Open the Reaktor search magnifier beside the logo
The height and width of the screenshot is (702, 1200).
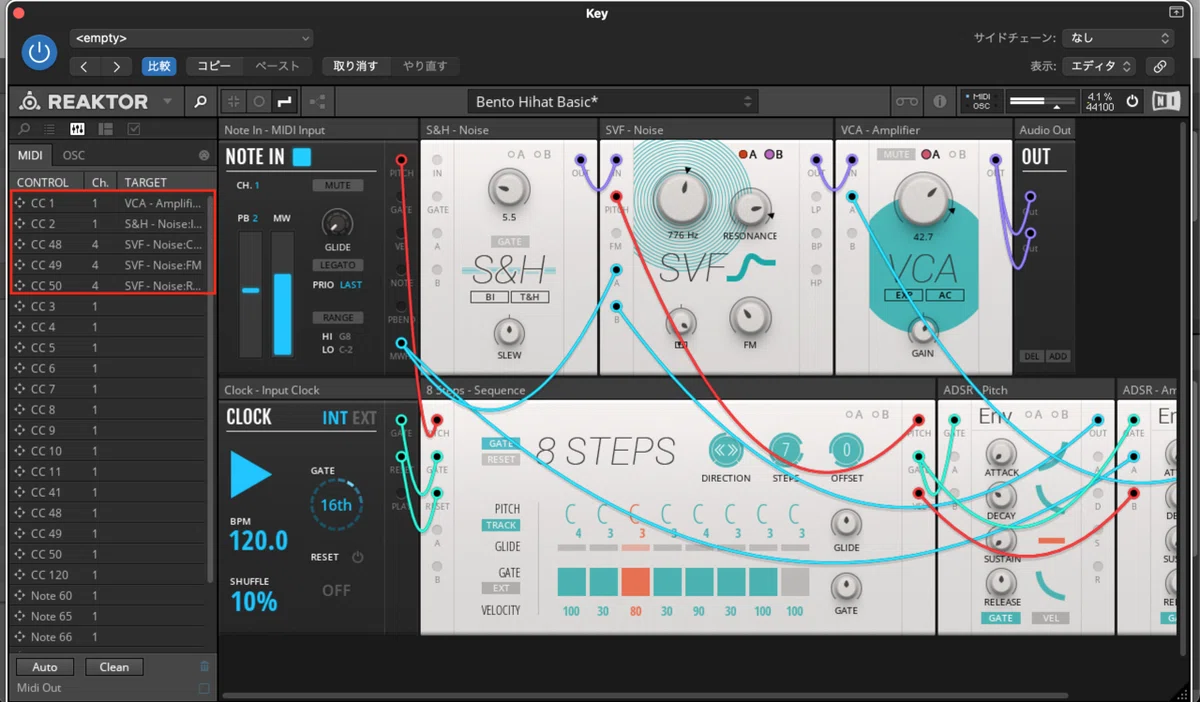click(200, 101)
